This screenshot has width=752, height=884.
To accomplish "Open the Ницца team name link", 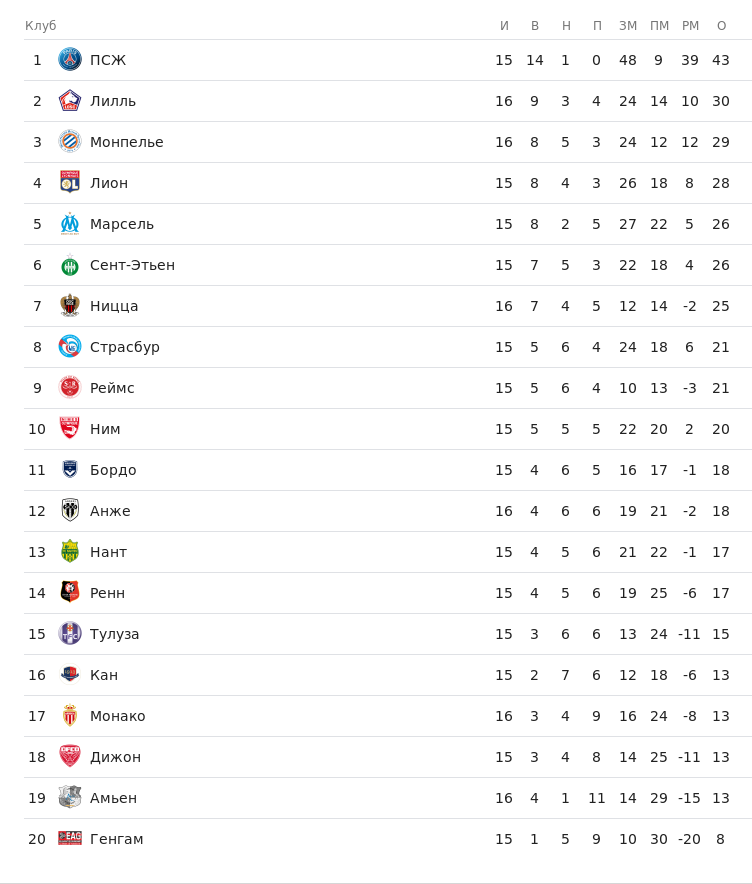I will tap(114, 306).
